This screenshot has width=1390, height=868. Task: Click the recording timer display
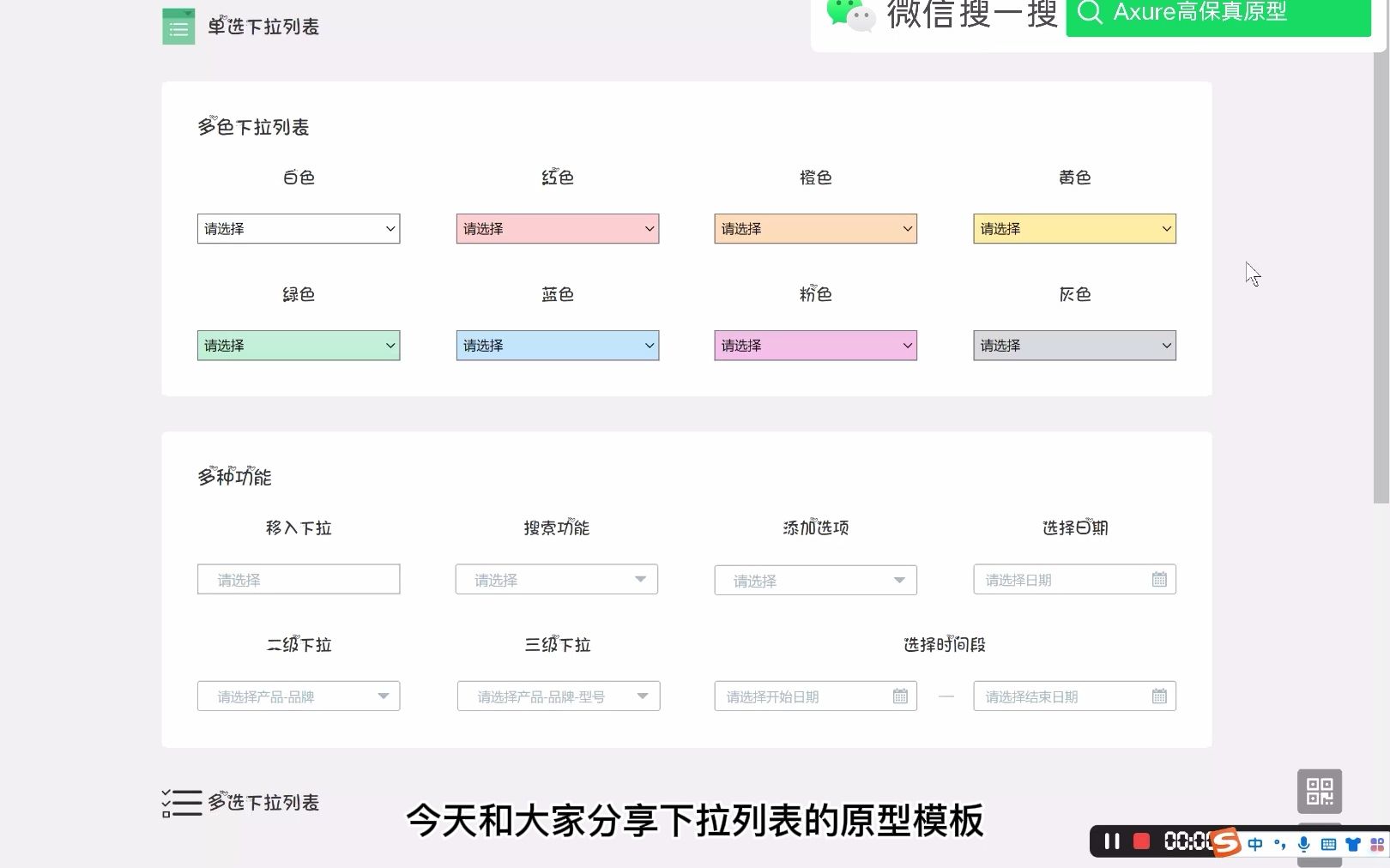click(x=1188, y=841)
